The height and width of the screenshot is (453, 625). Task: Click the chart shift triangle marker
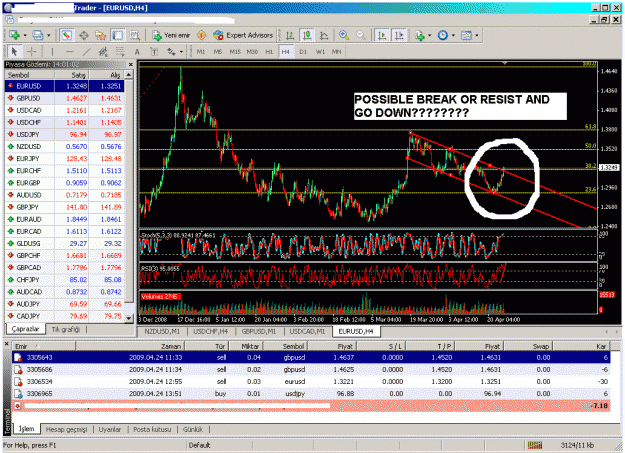(x=505, y=63)
